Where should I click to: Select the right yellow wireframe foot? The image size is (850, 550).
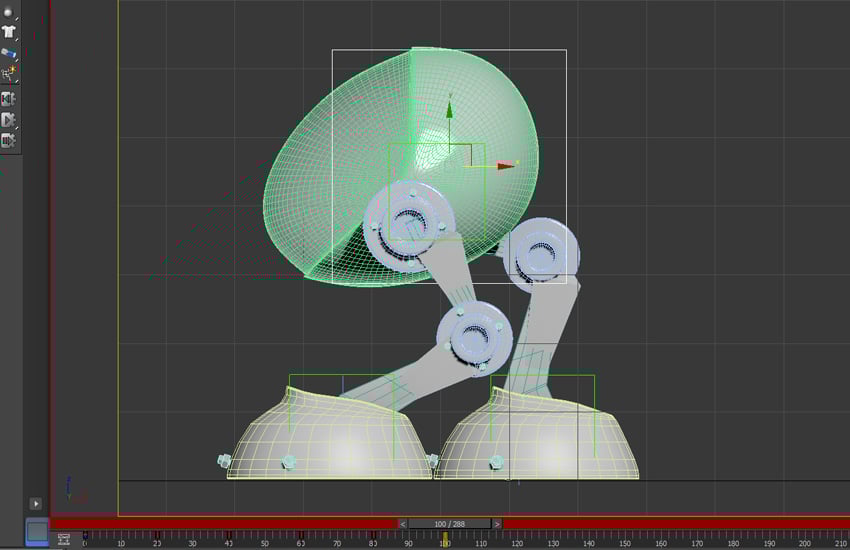[x=537, y=433]
